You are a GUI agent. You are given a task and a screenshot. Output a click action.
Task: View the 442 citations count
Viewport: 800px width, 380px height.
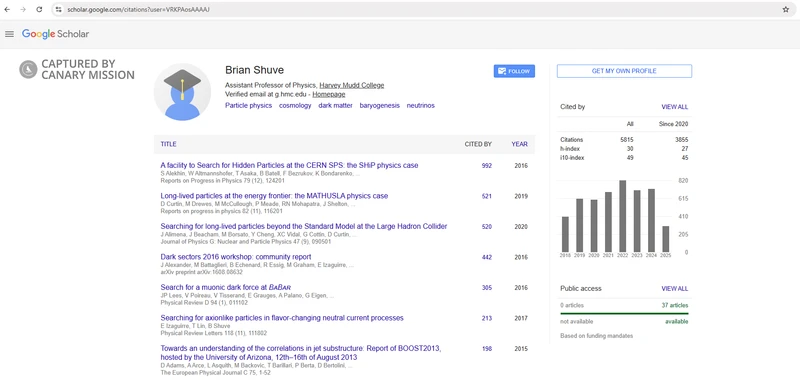pos(487,258)
